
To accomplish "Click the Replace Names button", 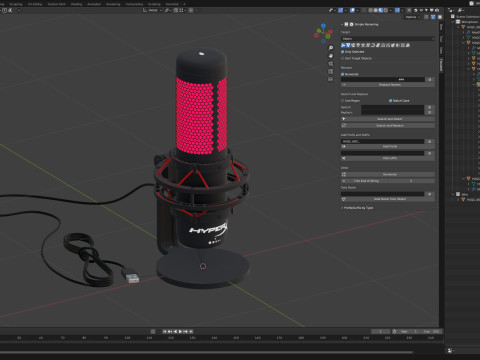I will [x=388, y=85].
